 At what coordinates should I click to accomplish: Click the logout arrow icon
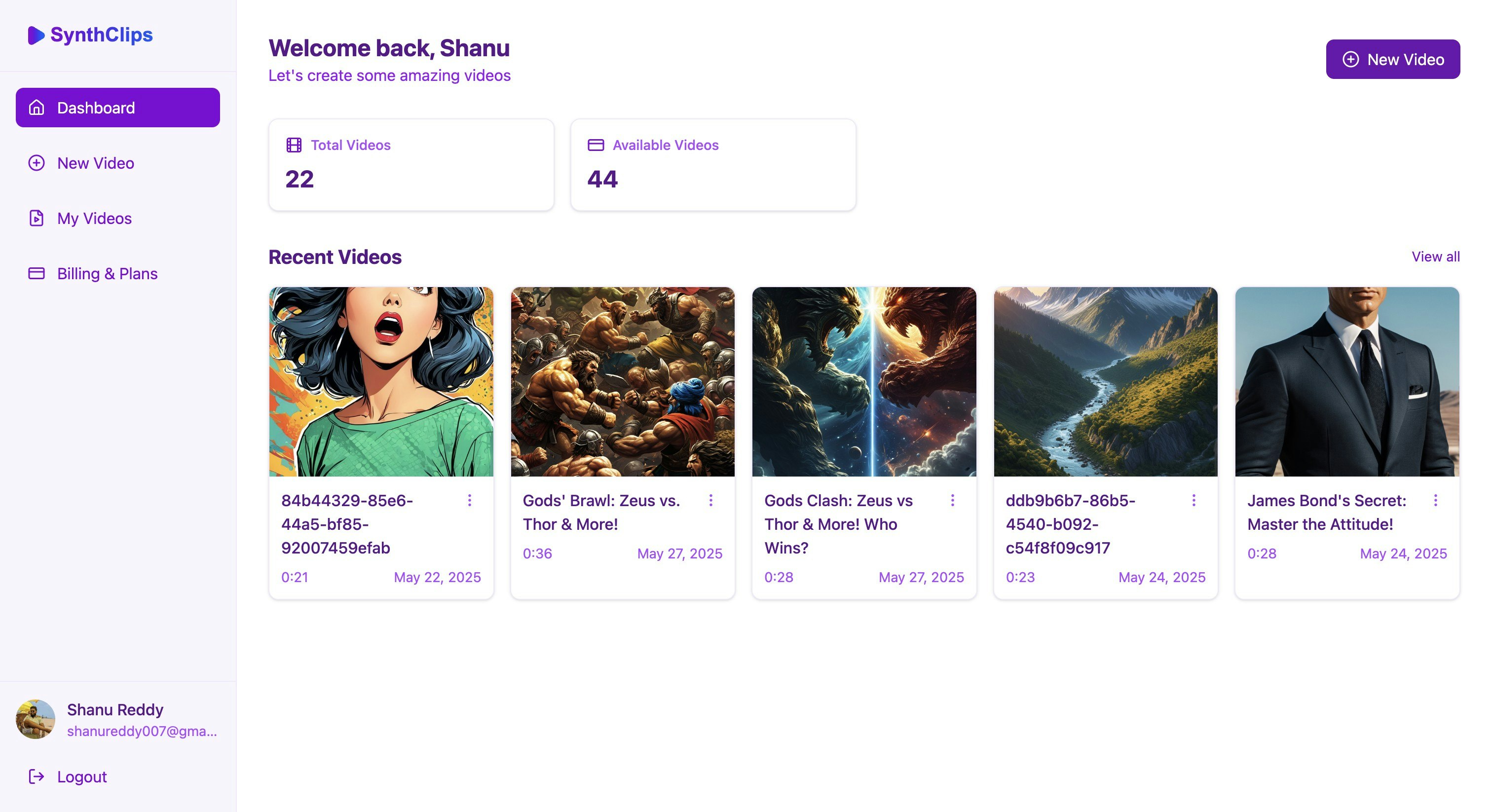click(x=37, y=776)
